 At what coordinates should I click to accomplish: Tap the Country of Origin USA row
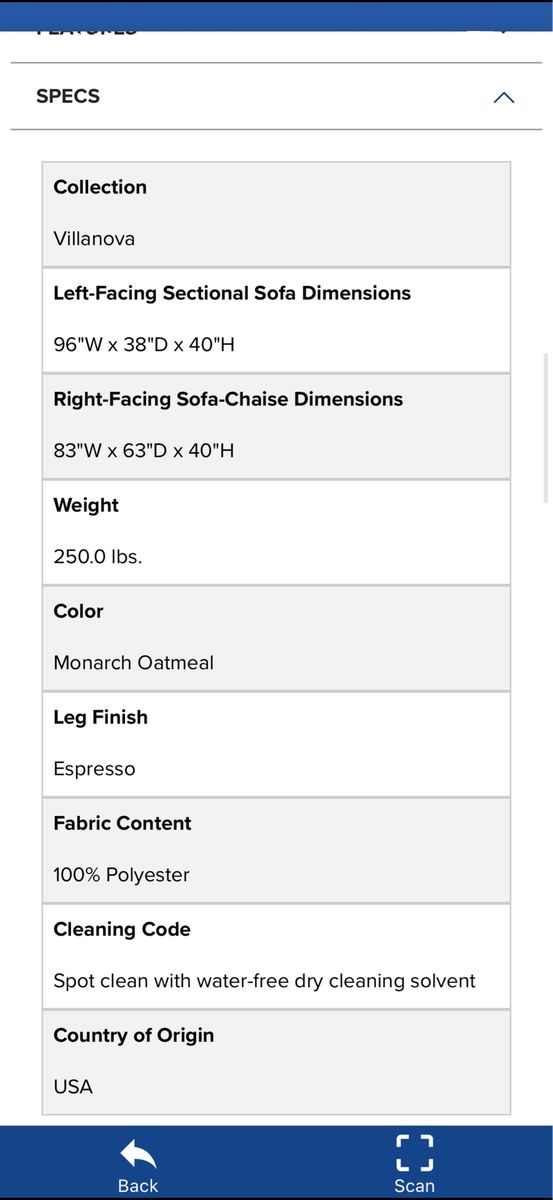point(276,1061)
